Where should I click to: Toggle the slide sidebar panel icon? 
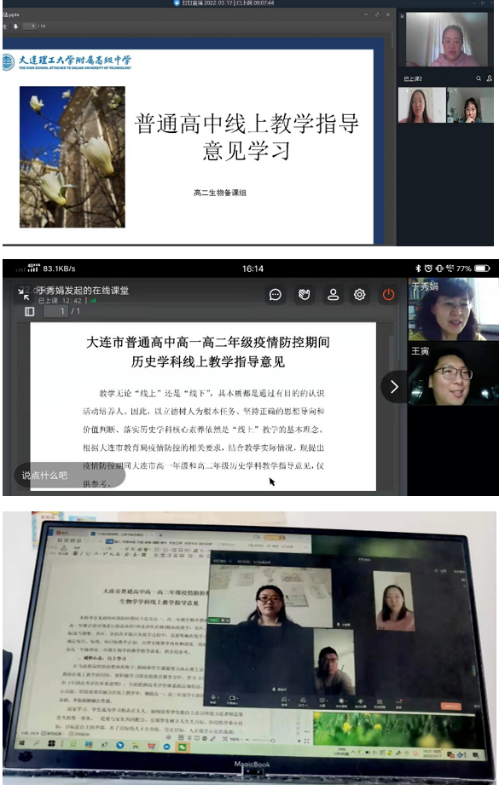(x=30, y=311)
